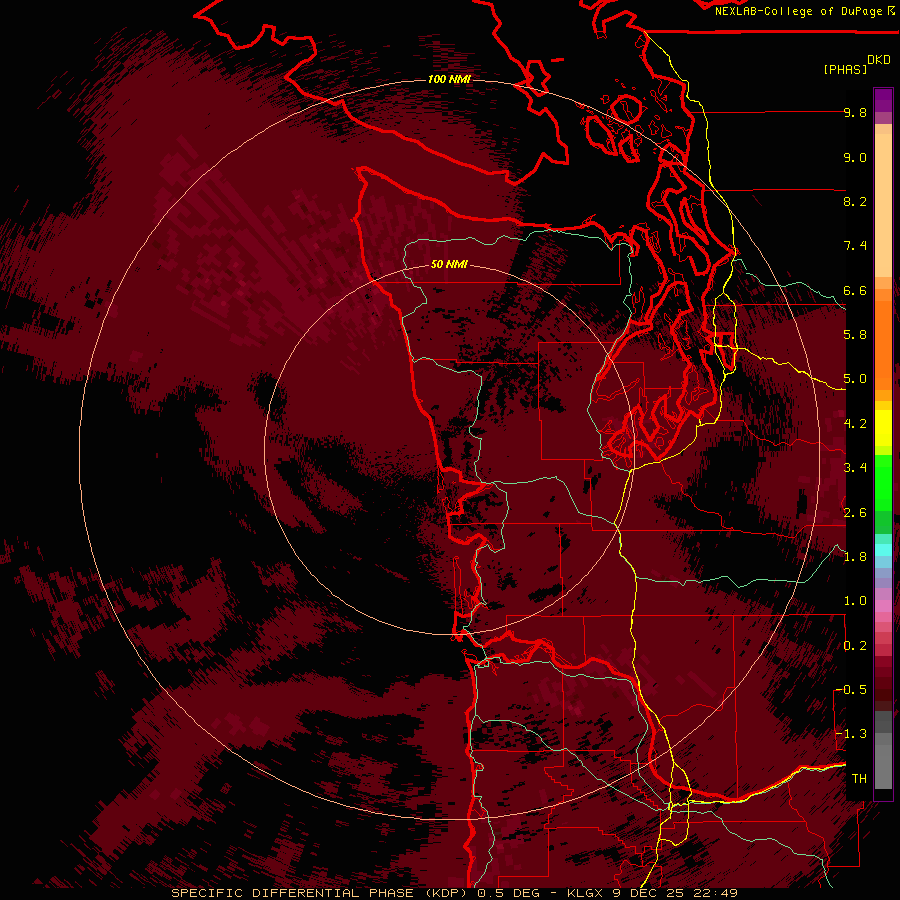Click the 9 DEC 25 date in the caption
Viewport: 900px width, 900px height.
[651, 893]
